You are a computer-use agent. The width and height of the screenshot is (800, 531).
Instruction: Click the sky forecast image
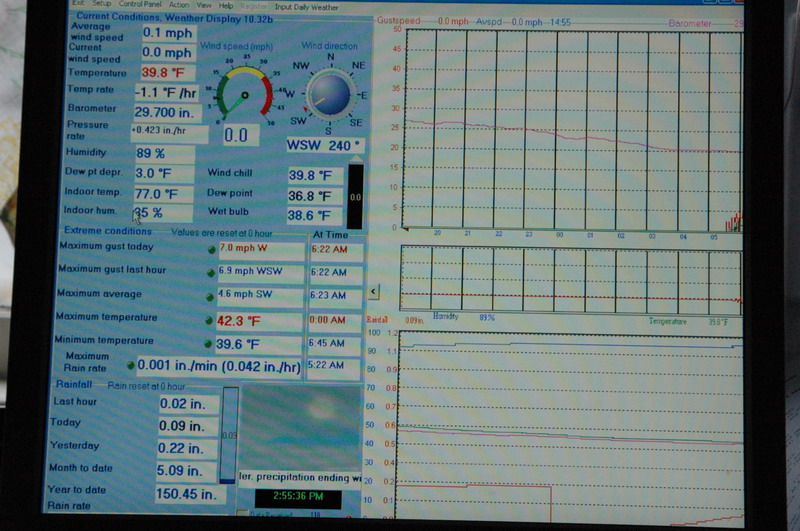(301, 427)
